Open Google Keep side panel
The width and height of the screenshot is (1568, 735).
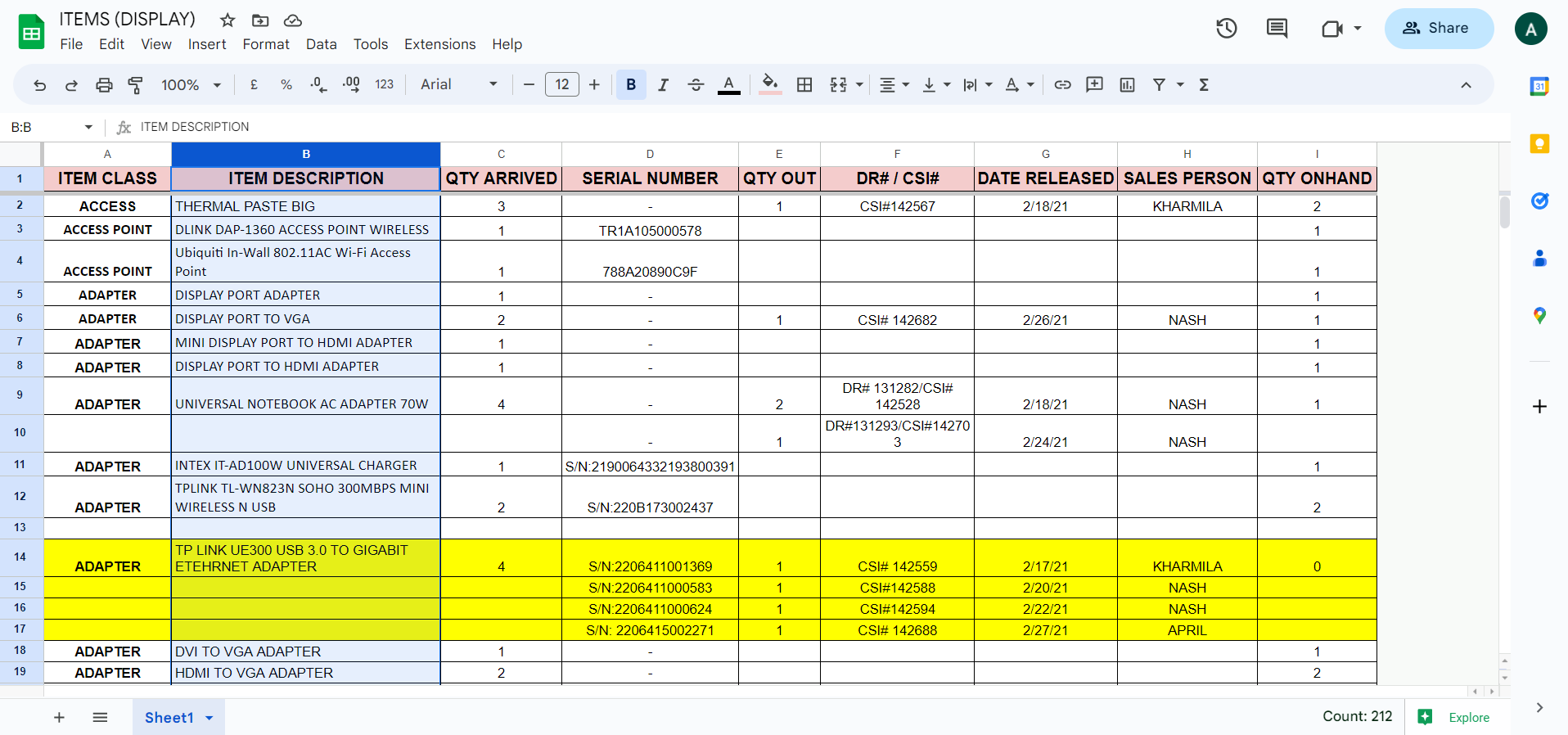1539,144
